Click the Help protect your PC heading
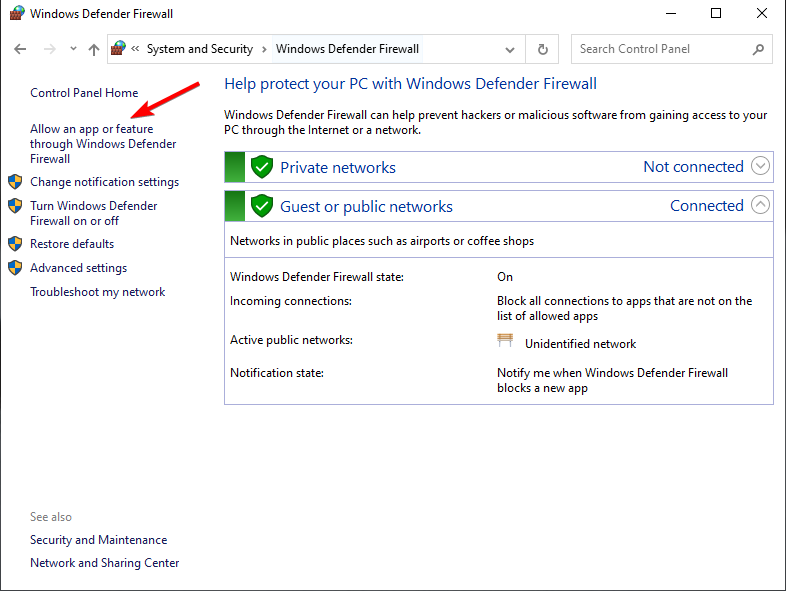 tap(411, 84)
